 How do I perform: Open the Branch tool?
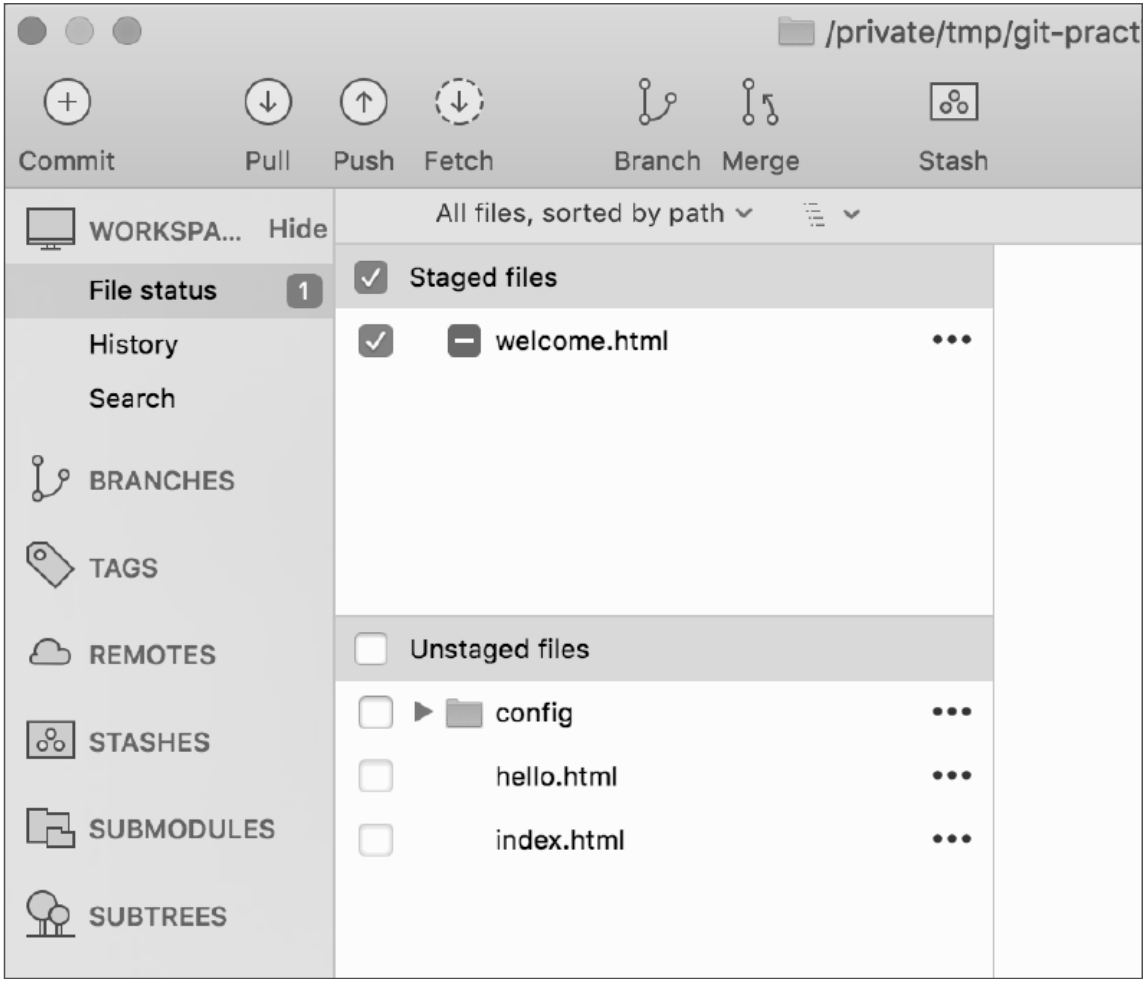(x=657, y=104)
